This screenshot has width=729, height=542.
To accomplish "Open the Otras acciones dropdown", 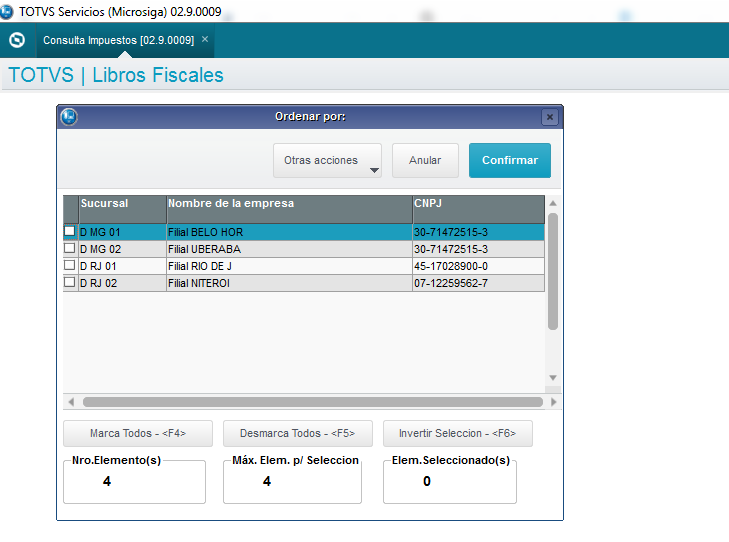I will click(327, 160).
